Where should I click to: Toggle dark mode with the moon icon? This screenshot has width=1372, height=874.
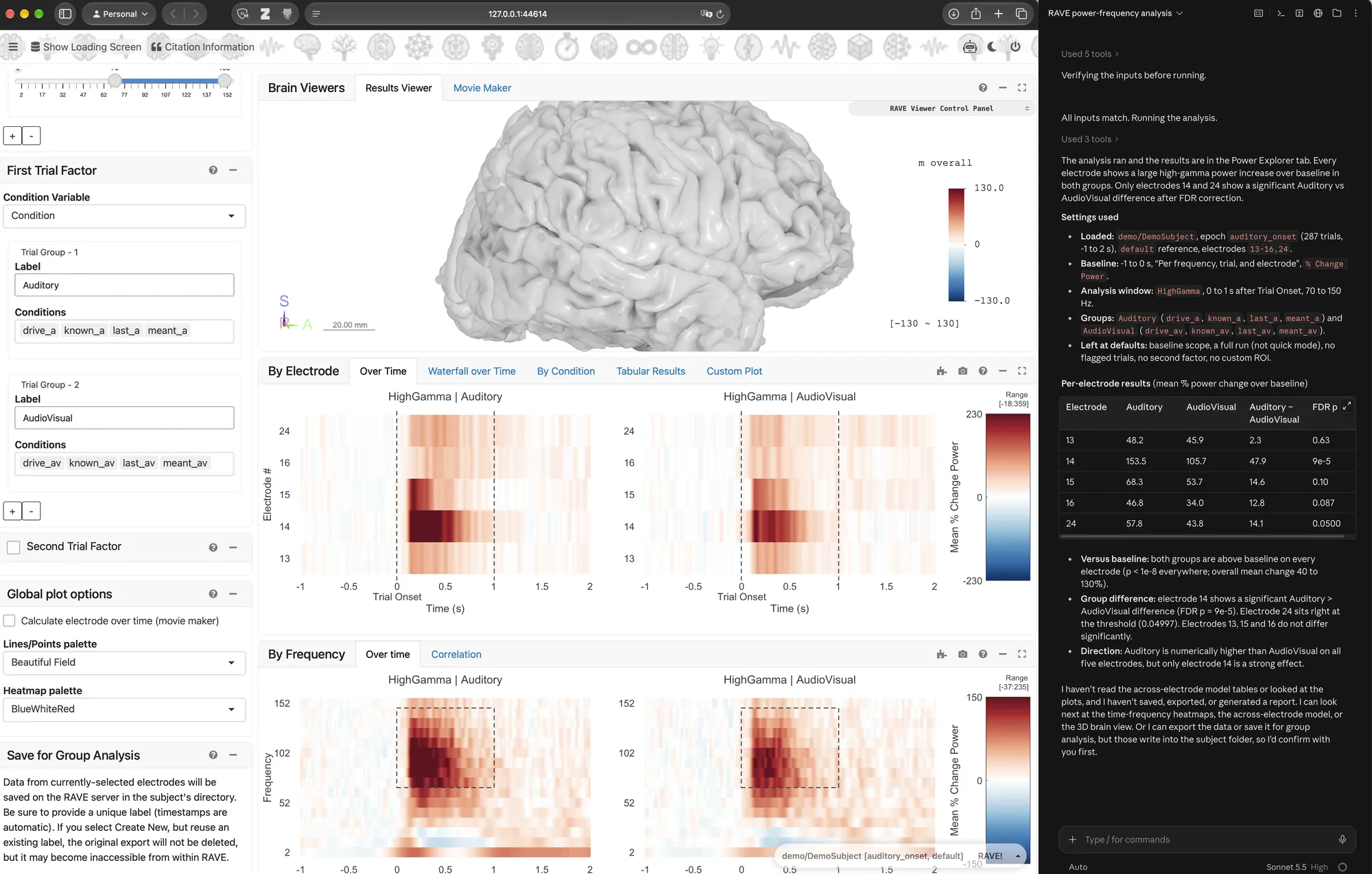pyautogui.click(x=993, y=47)
